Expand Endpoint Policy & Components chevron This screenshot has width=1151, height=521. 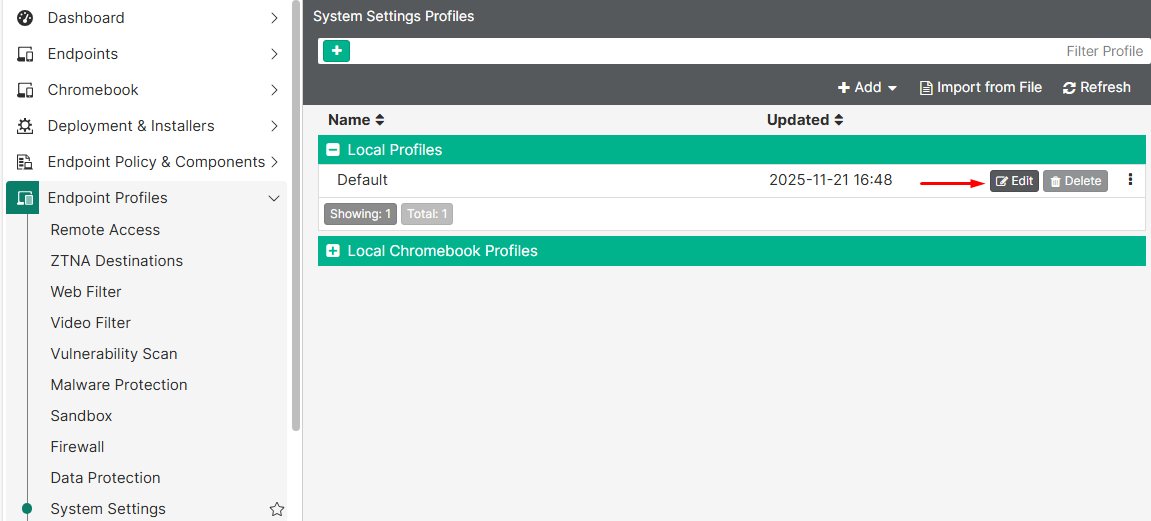point(275,161)
